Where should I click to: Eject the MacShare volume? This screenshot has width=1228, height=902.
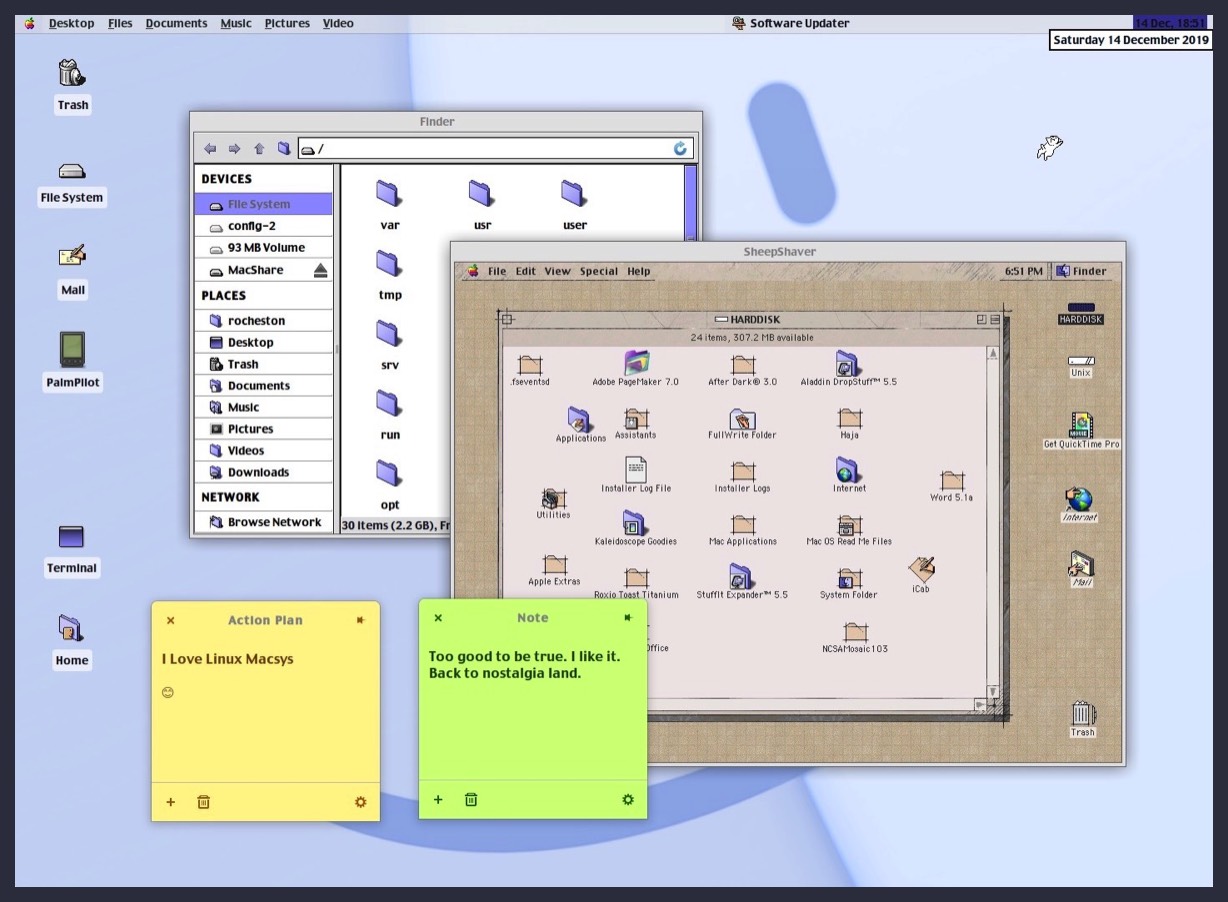[x=320, y=270]
